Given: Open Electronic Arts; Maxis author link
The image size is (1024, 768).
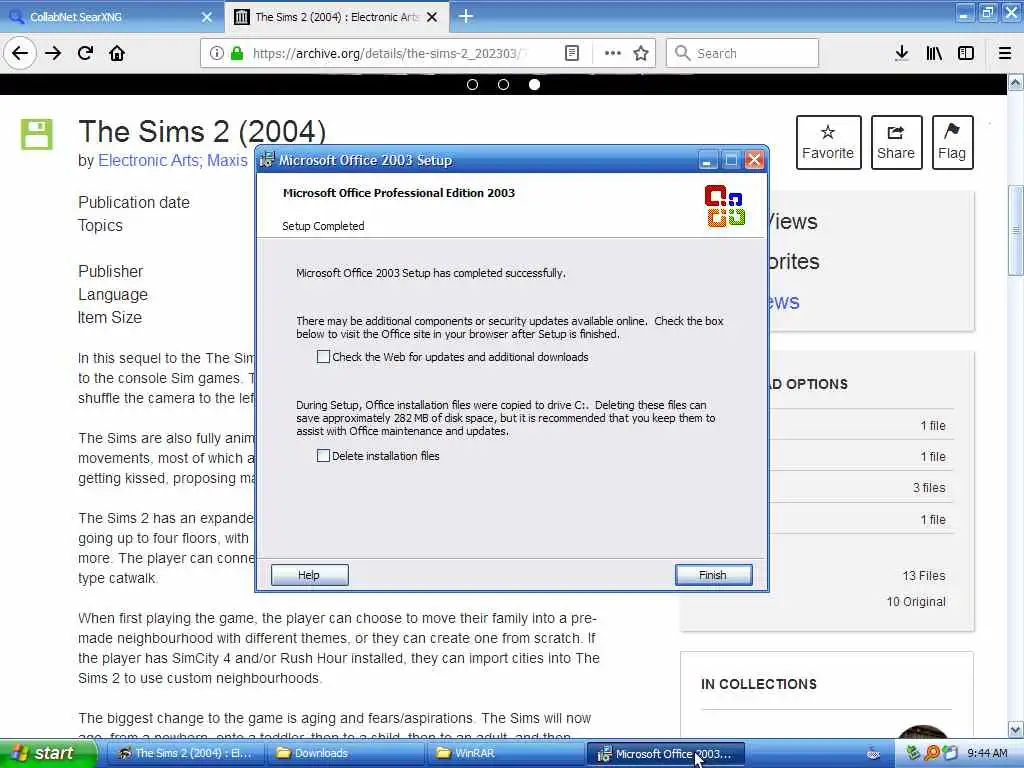Looking at the screenshot, I should (x=173, y=161).
